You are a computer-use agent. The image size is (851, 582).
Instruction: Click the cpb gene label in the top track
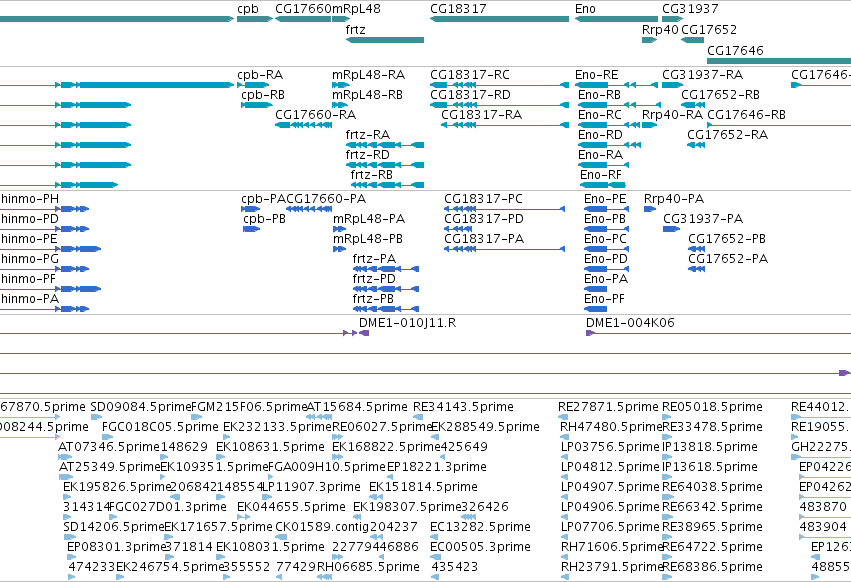(248, 9)
